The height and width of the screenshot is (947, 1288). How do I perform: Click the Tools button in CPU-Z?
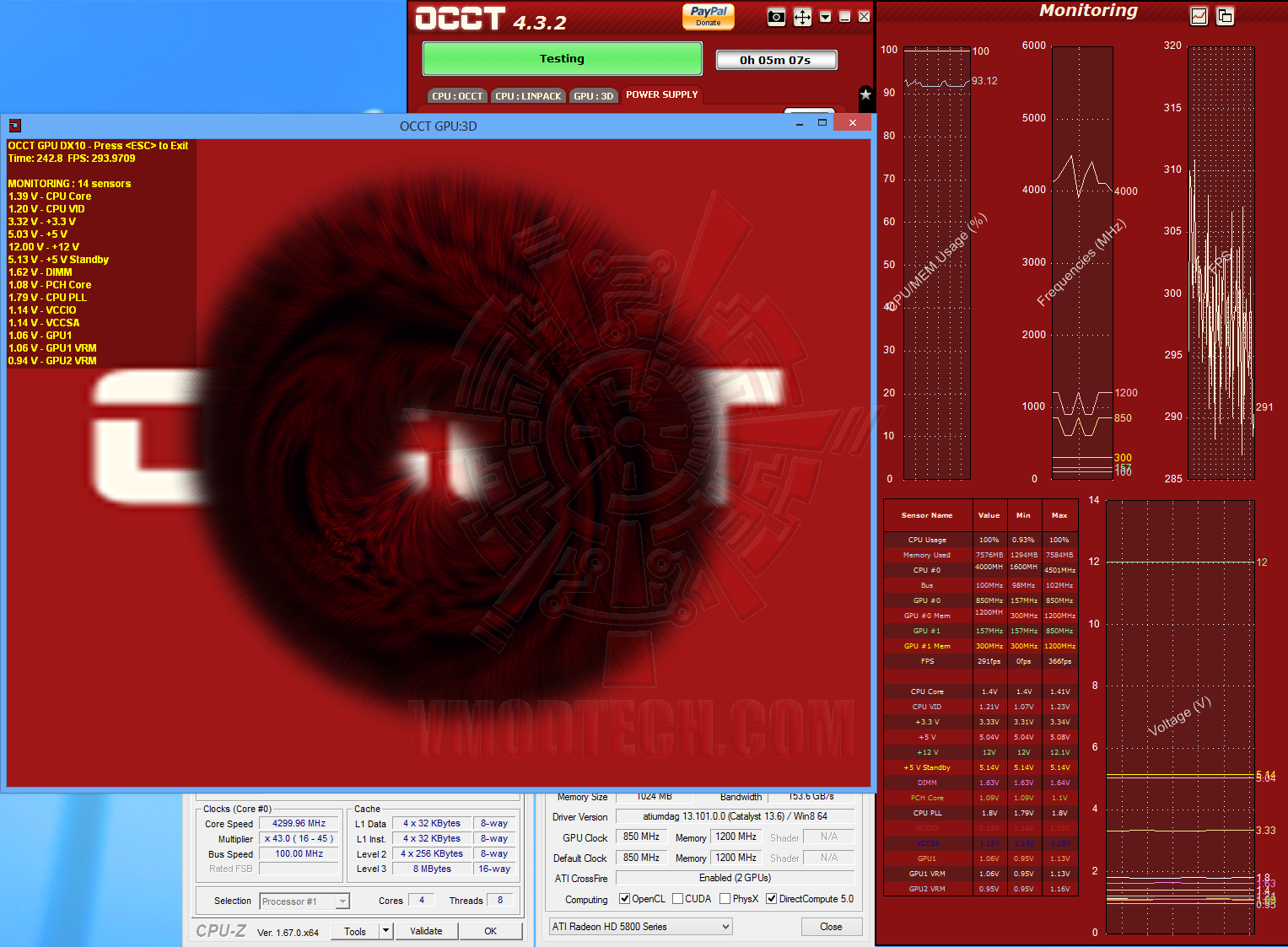pyautogui.click(x=355, y=931)
